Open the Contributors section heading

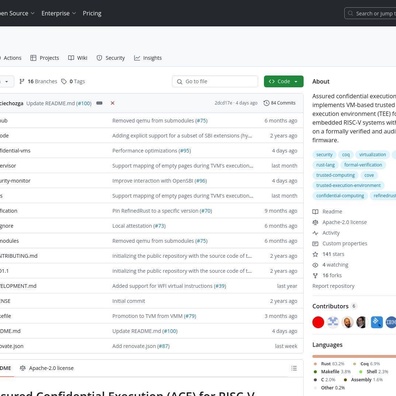(330, 306)
